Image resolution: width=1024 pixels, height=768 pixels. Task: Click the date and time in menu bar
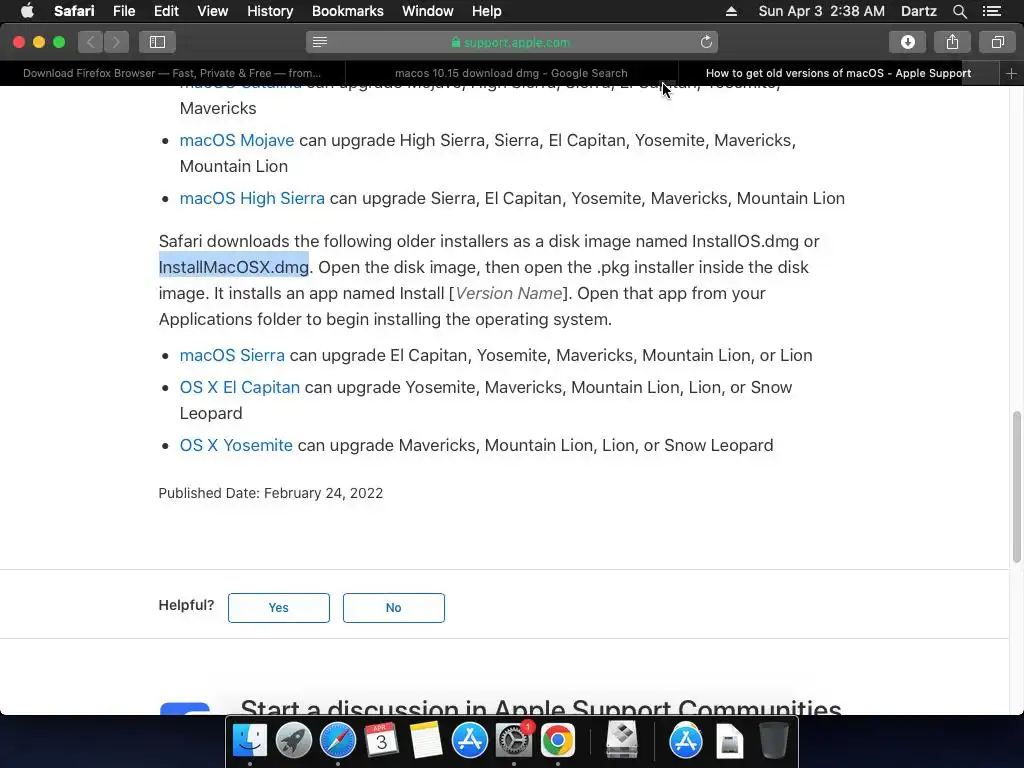click(x=822, y=11)
